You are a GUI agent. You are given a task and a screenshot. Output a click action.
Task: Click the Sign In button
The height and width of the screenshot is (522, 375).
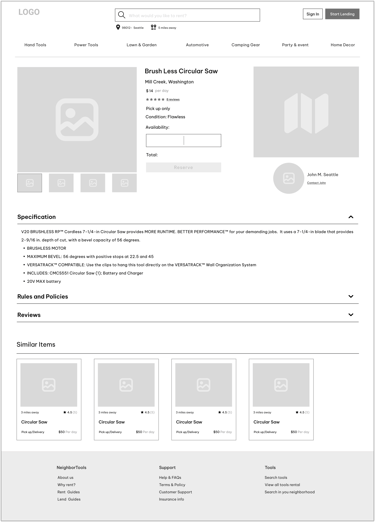pos(313,14)
